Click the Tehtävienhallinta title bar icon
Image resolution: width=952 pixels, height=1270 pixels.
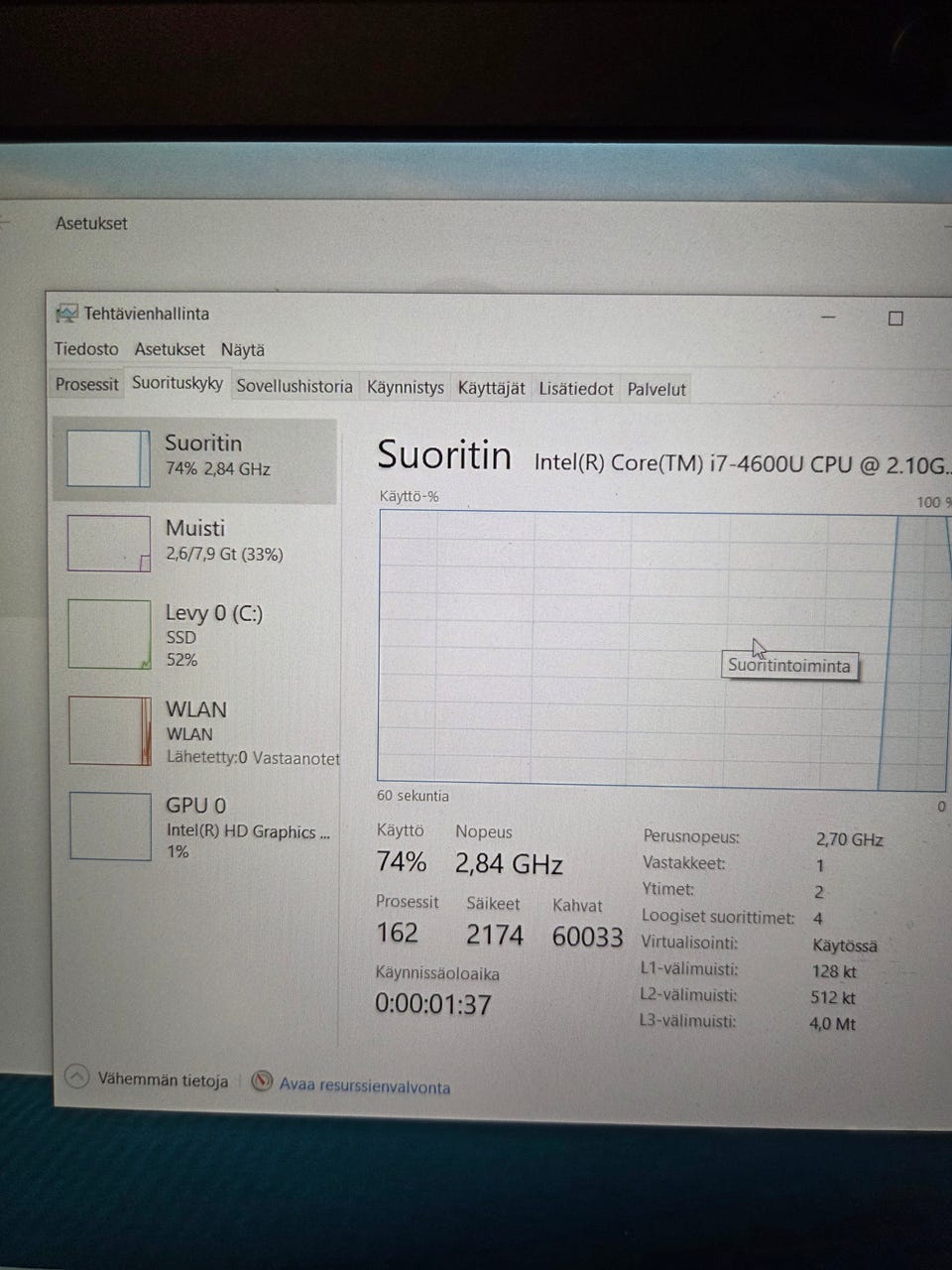(66, 314)
